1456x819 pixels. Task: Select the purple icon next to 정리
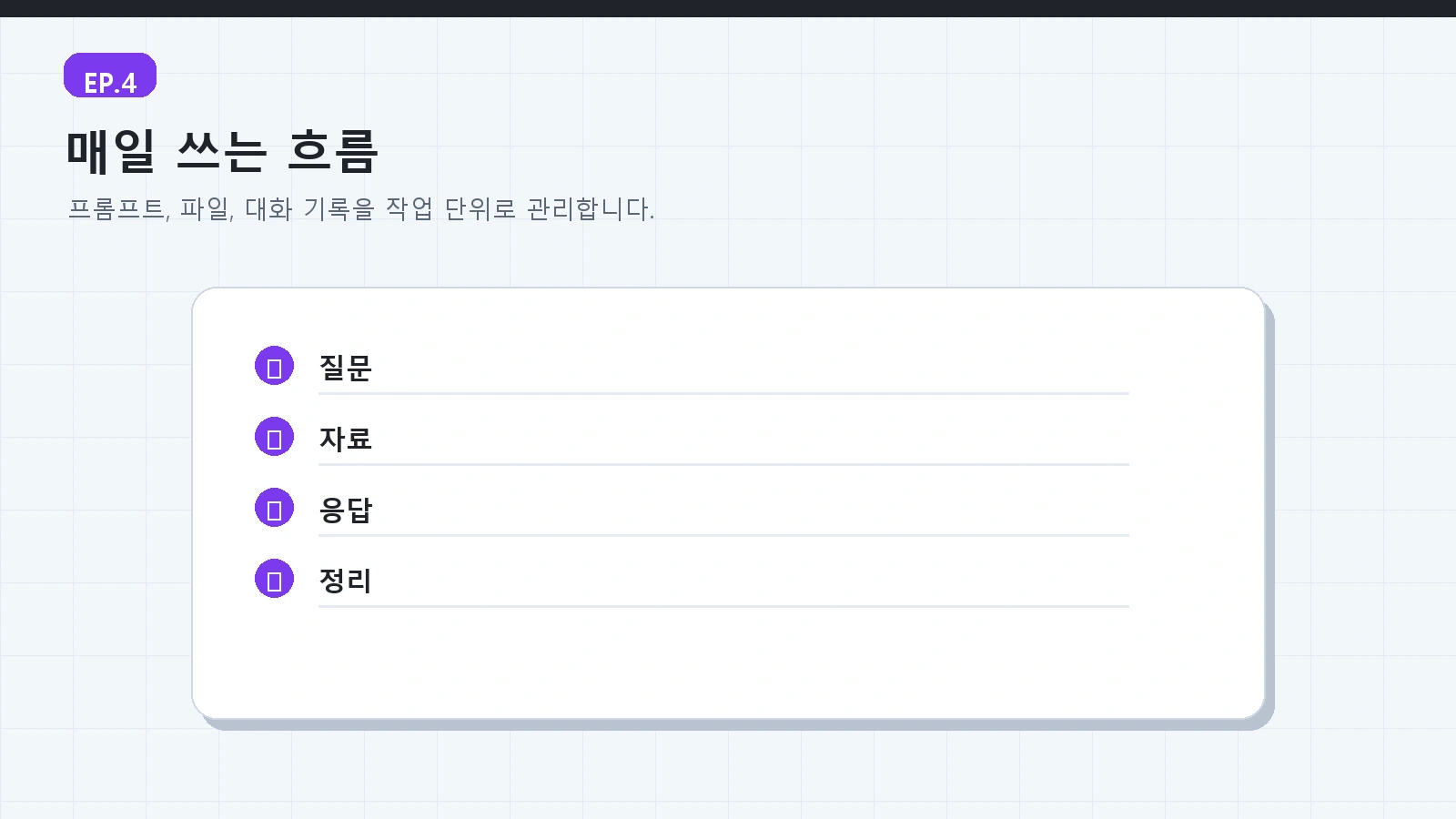pyautogui.click(x=274, y=579)
